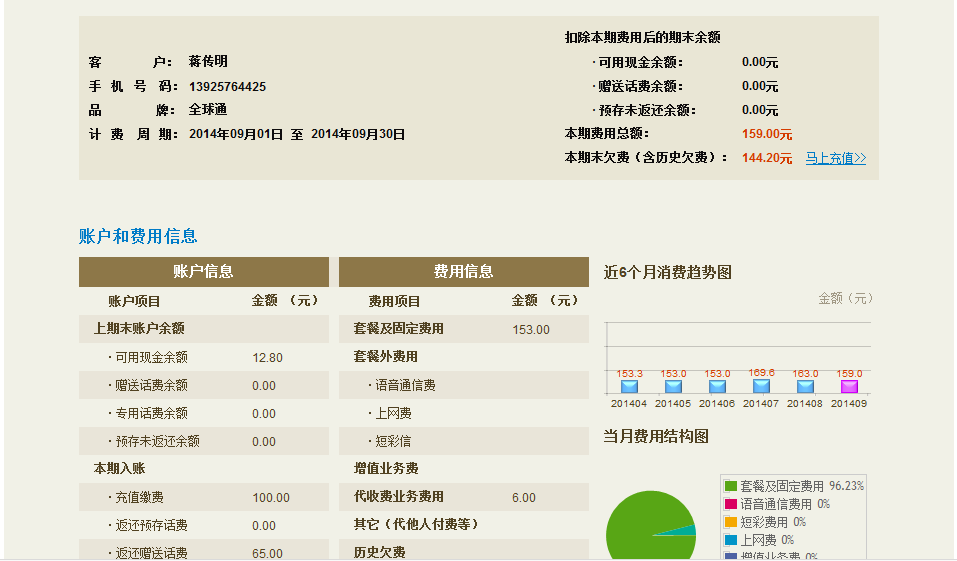Click the 201405 bar in trend chart
Screen dimensions: 957x561
coord(673,386)
